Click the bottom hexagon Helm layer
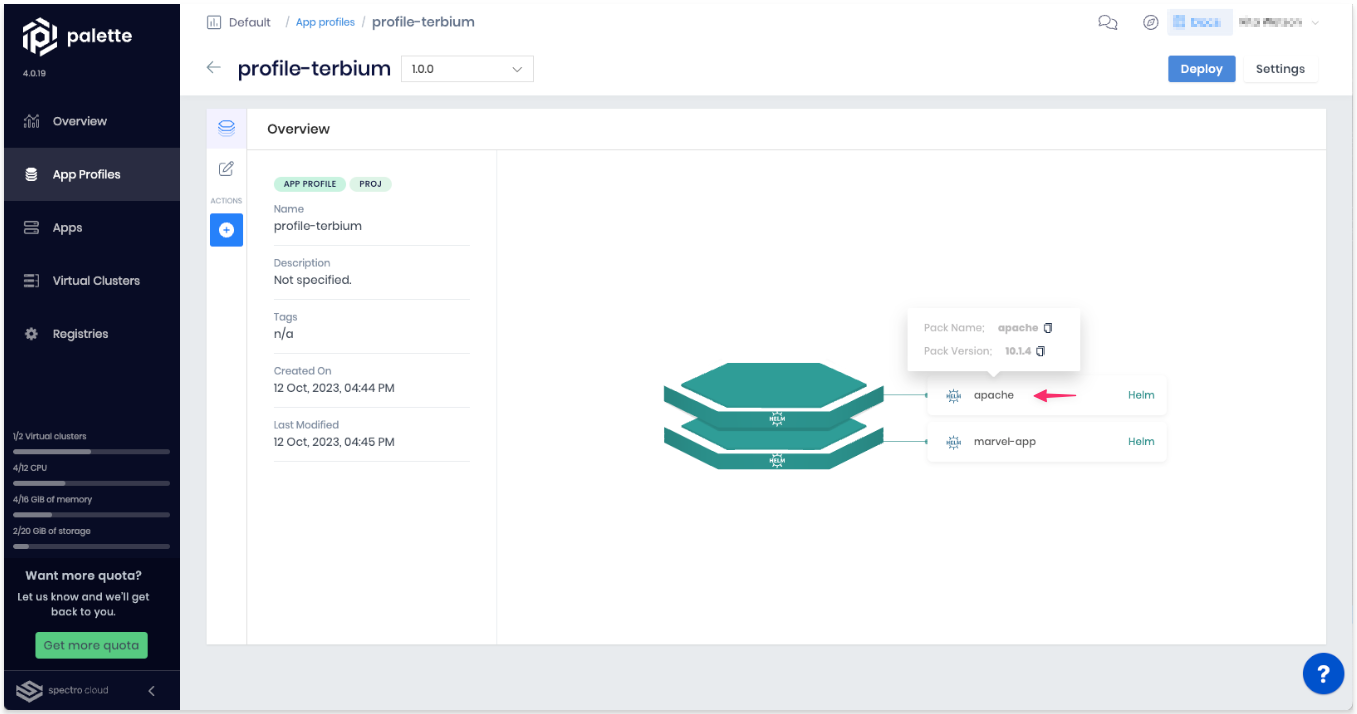This screenshot has width=1357, height=714. (774, 447)
